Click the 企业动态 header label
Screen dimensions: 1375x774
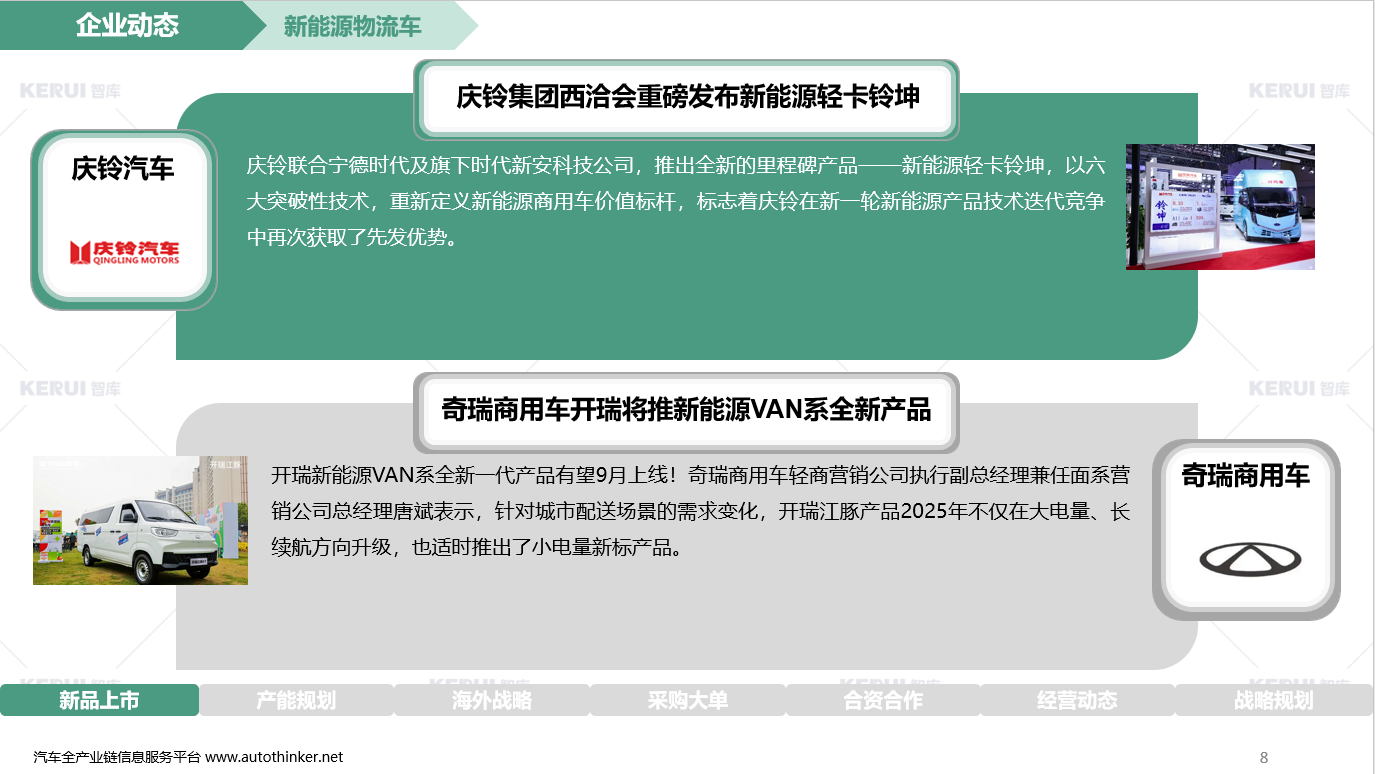(x=127, y=26)
